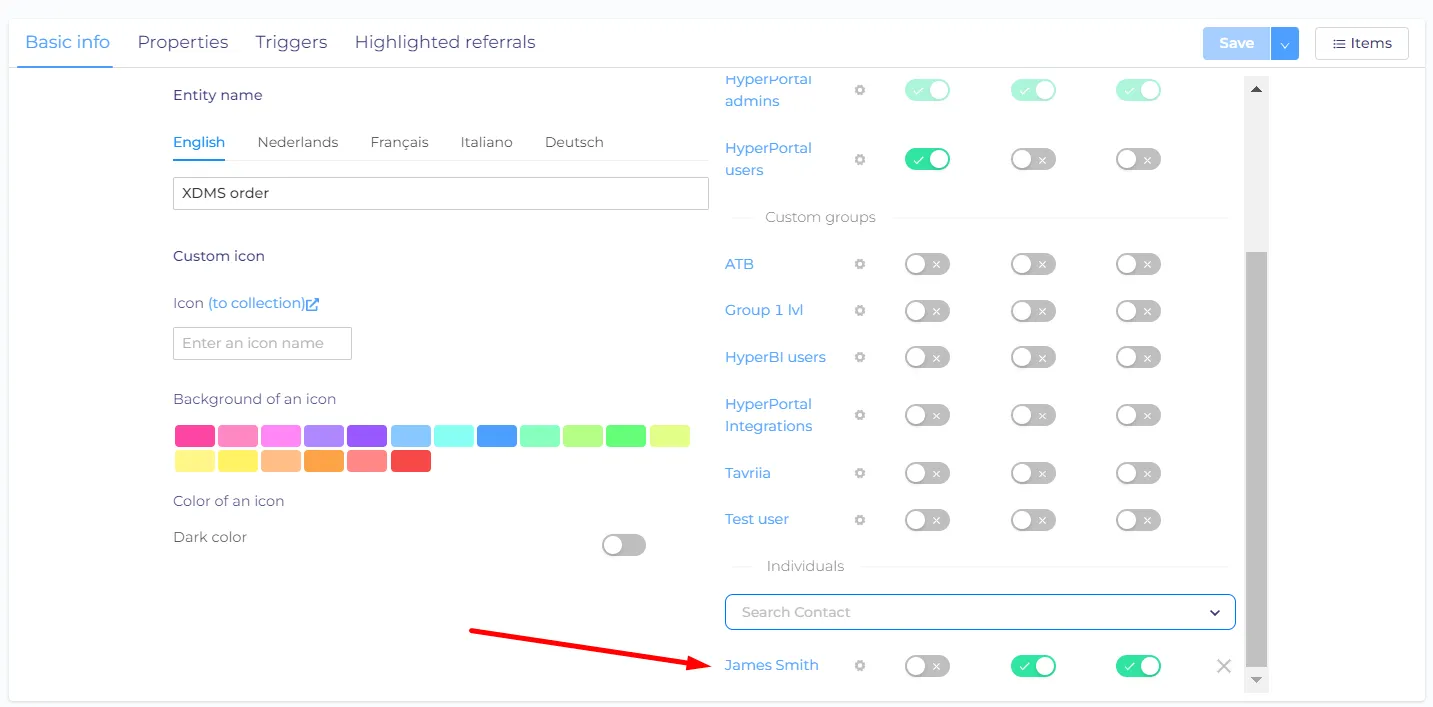Go to the Highlighted referrals tab
The width and height of the screenshot is (1433, 707).
445,42
